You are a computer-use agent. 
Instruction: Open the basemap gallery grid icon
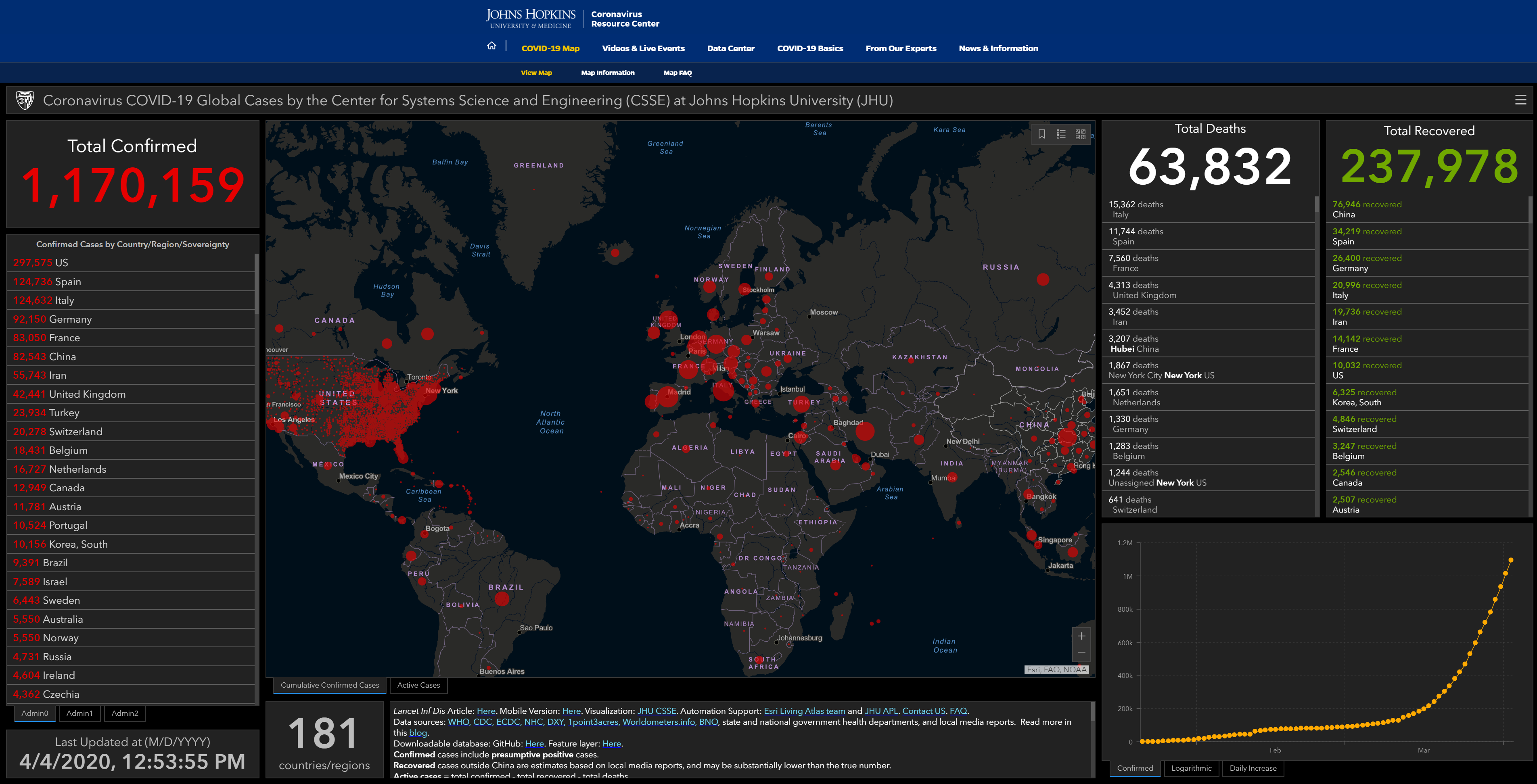point(1081,134)
